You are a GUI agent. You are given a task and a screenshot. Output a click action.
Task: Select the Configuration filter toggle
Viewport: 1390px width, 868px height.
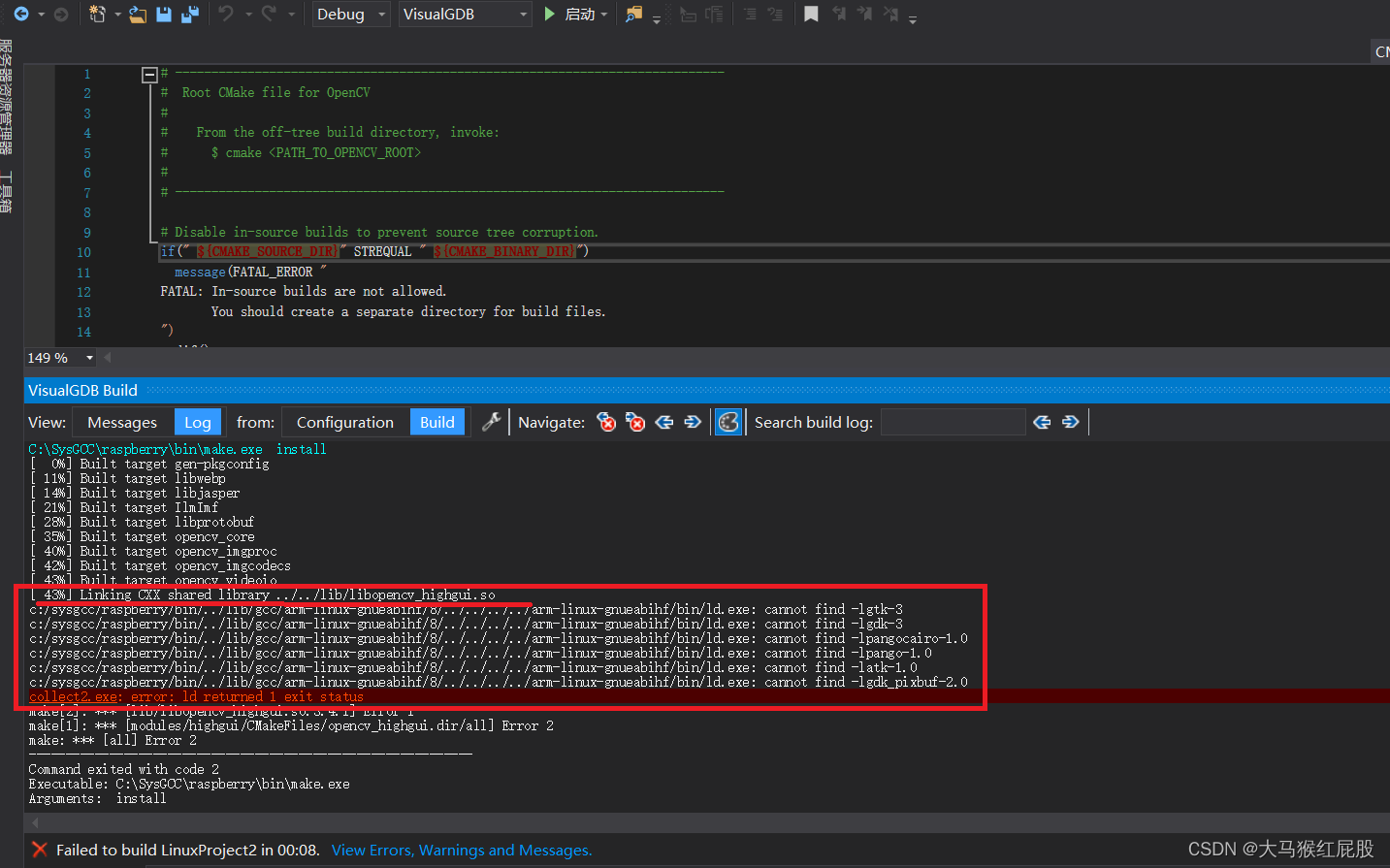[x=345, y=422]
